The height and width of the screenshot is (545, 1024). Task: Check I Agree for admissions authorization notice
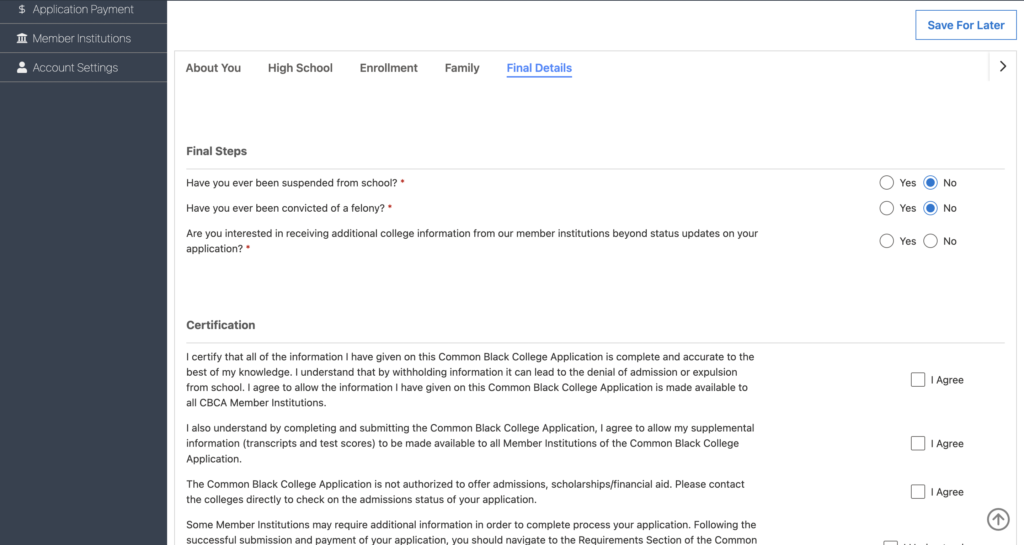pyautogui.click(x=918, y=491)
